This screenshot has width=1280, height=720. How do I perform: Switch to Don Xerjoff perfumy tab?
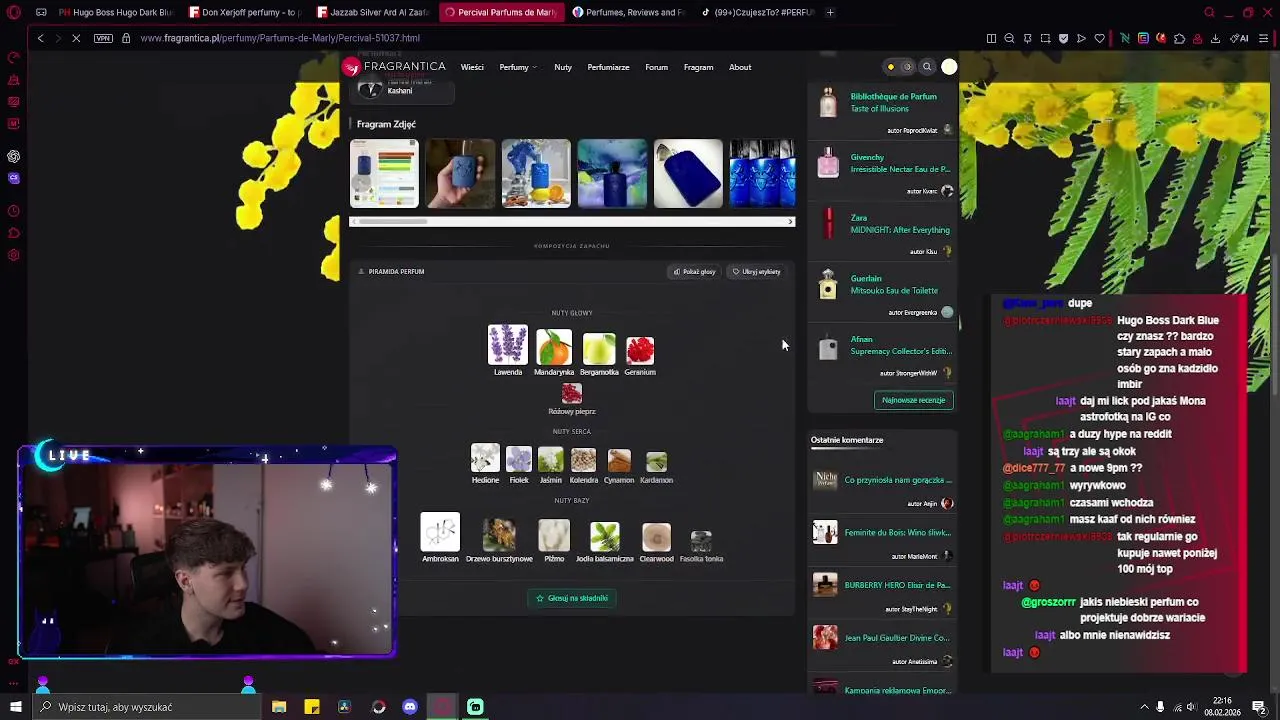[245, 12]
